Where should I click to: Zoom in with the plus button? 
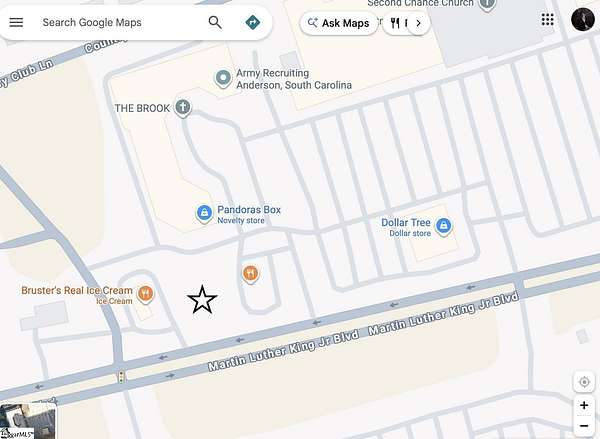click(584, 405)
